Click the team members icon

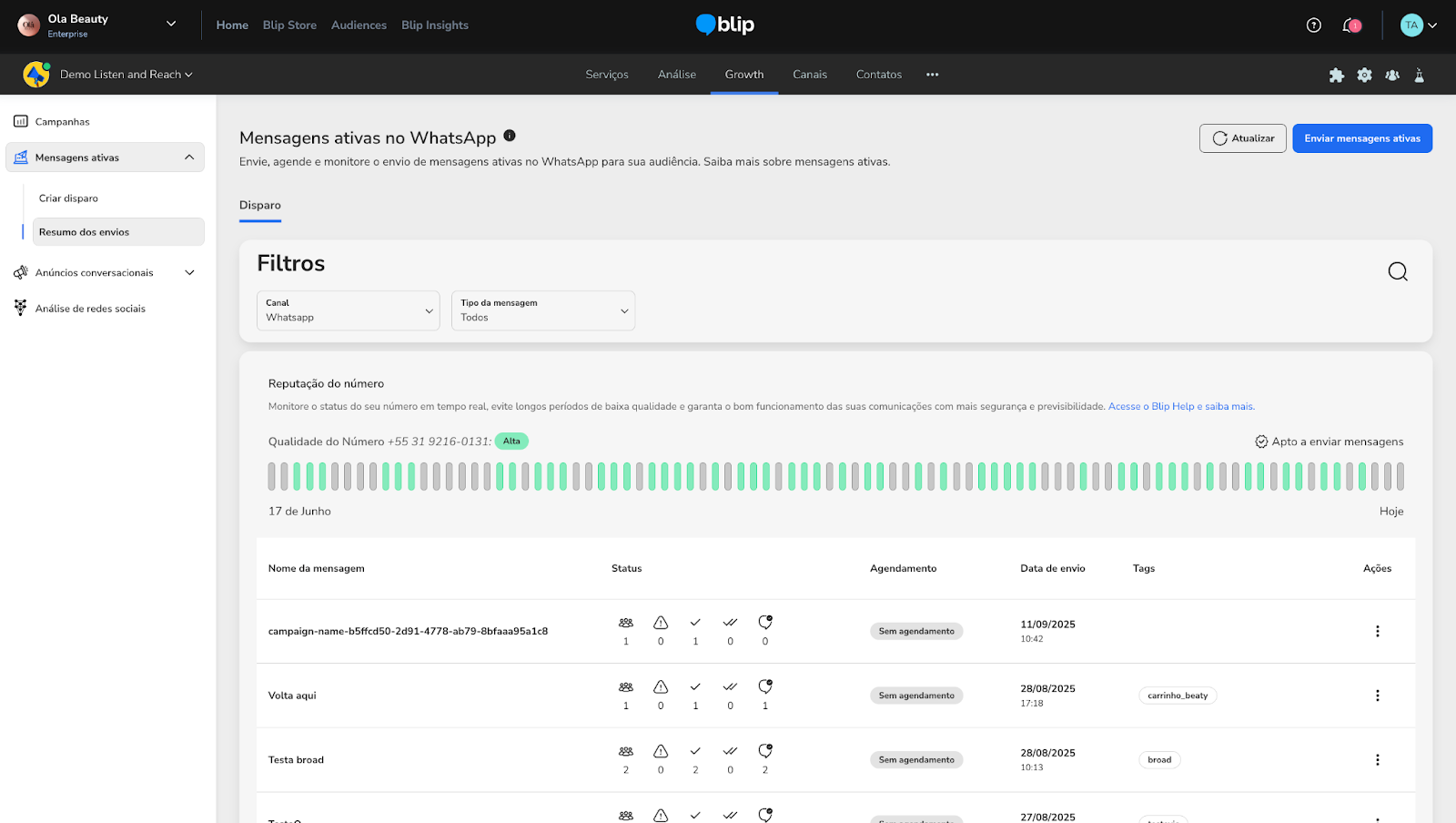[x=1392, y=76]
